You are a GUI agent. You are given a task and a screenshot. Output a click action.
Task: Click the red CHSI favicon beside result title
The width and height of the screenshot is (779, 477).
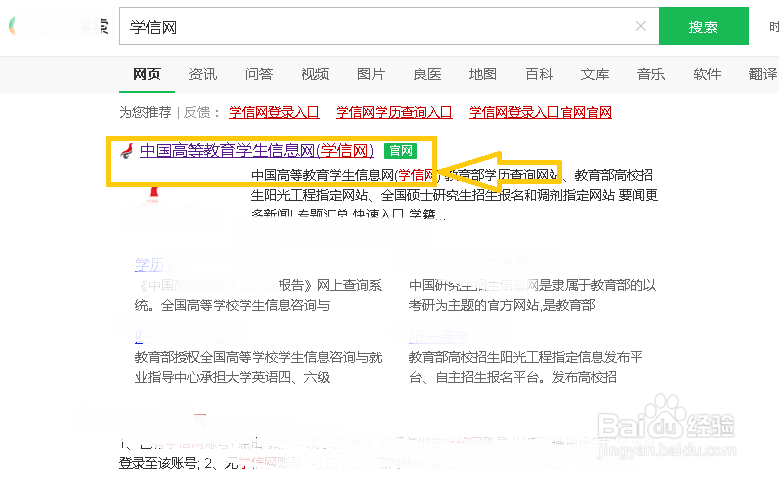click(x=127, y=151)
